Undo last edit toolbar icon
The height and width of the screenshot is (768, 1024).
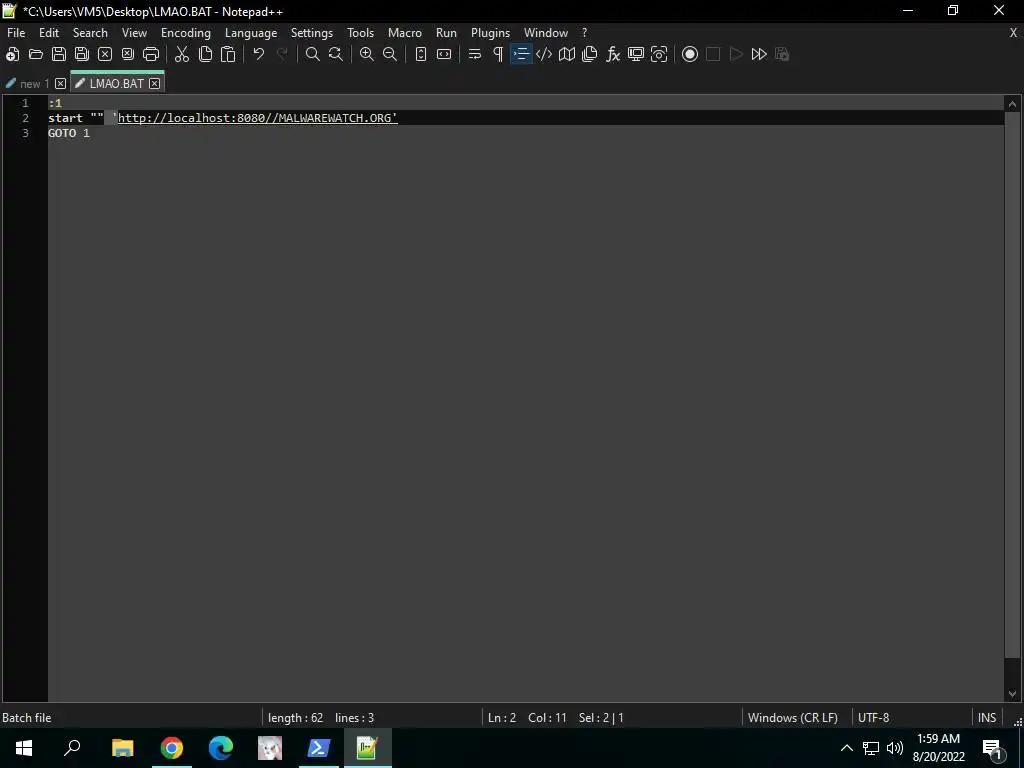click(259, 54)
